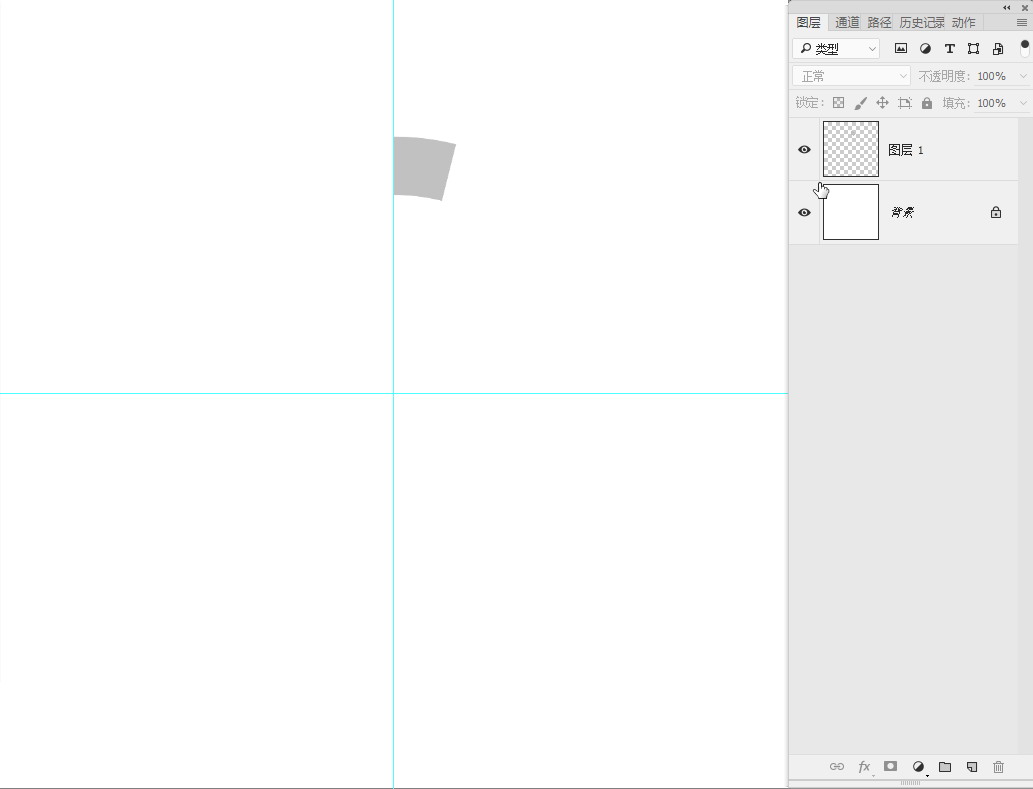Viewport: 1033px width, 789px height.
Task: Toggle the layer filtering on/off switch
Action: click(x=1024, y=48)
